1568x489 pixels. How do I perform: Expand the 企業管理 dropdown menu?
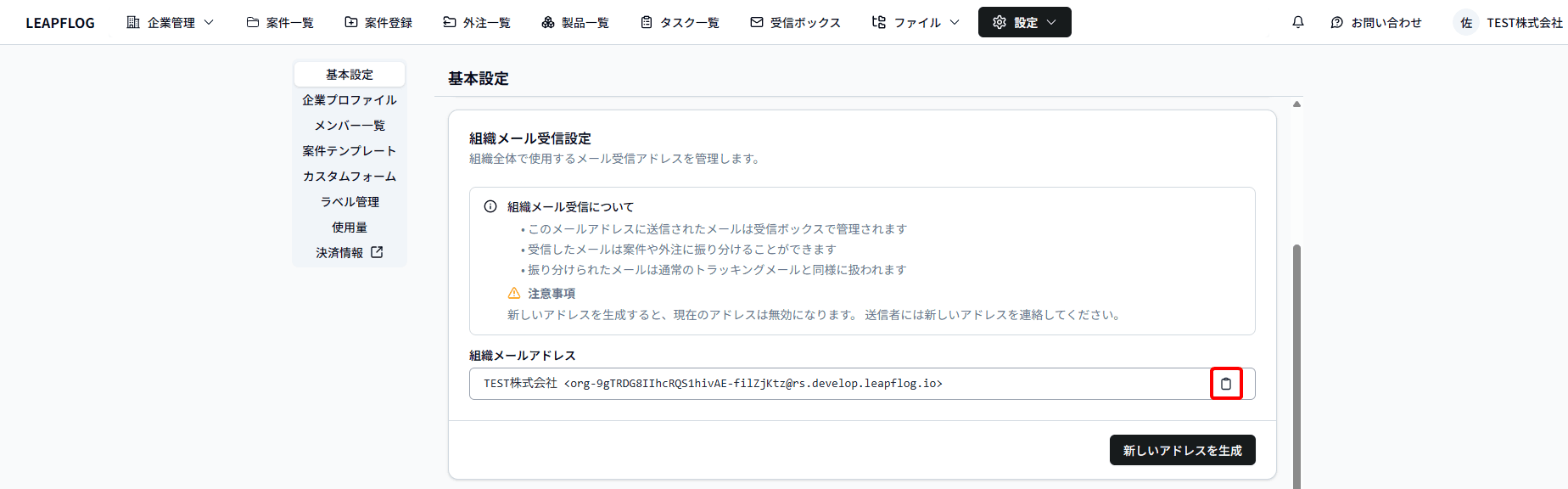[170, 23]
